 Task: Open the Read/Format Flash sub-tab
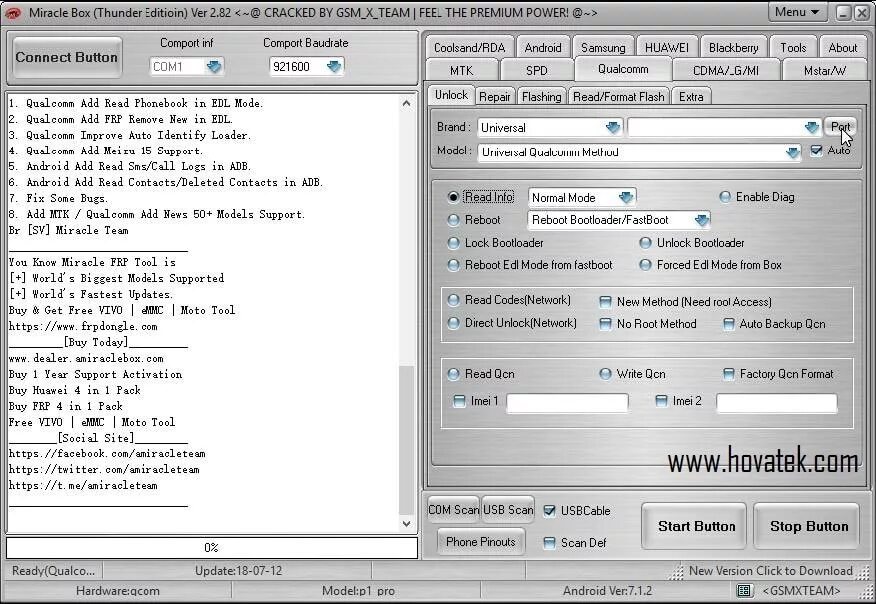click(618, 97)
